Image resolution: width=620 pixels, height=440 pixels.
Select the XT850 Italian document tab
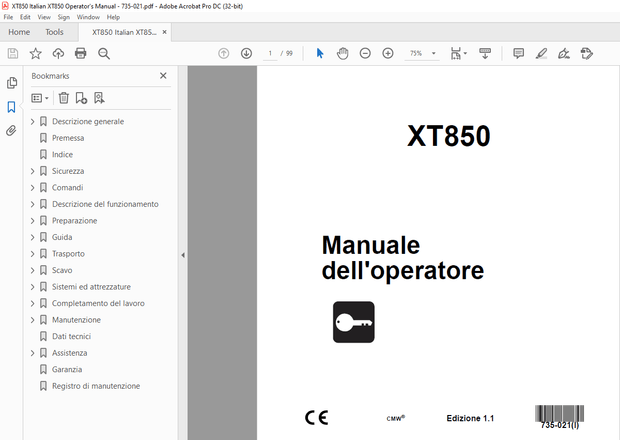pos(124,32)
